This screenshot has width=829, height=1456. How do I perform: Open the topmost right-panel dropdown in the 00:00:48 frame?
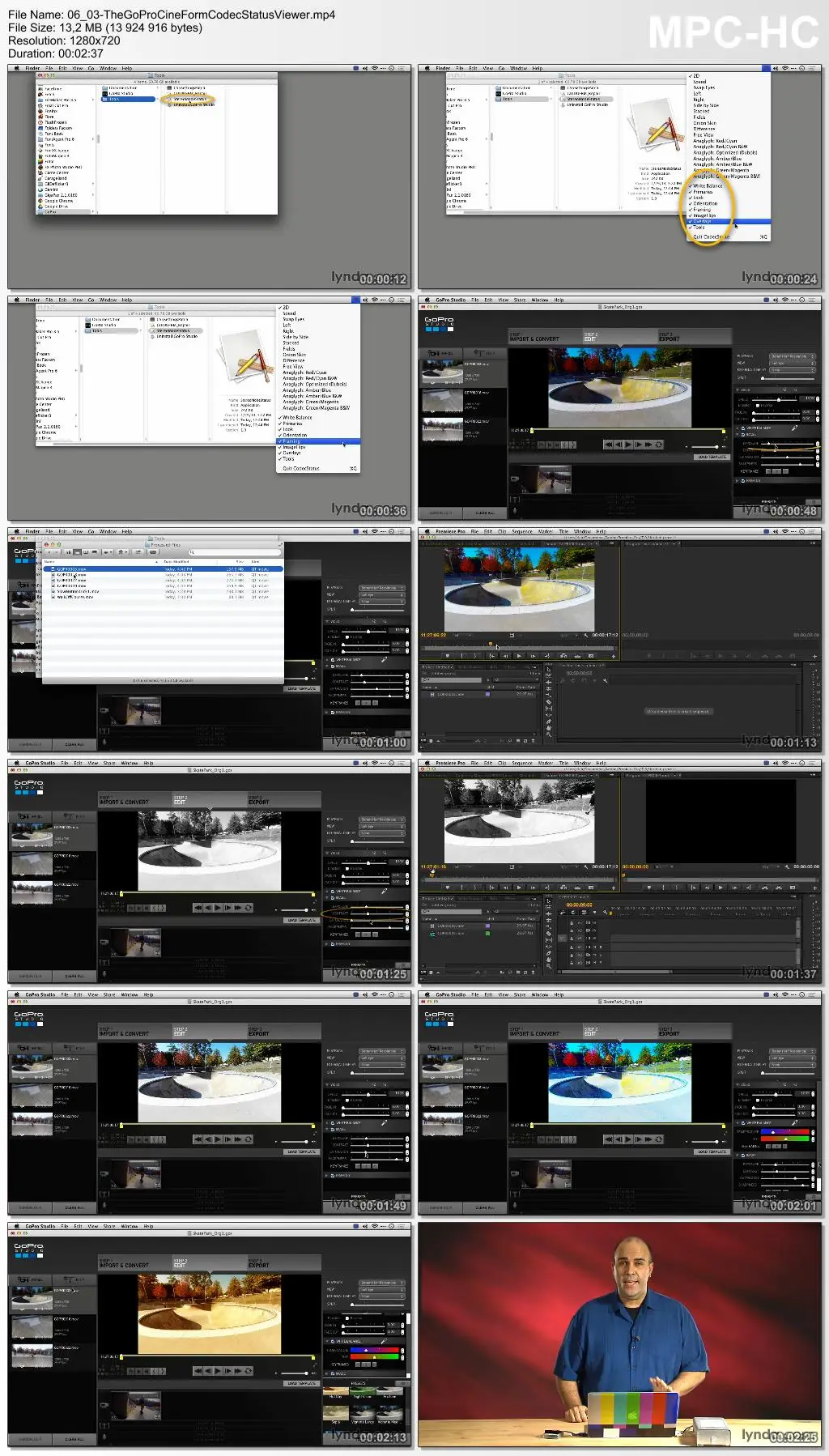793,356
